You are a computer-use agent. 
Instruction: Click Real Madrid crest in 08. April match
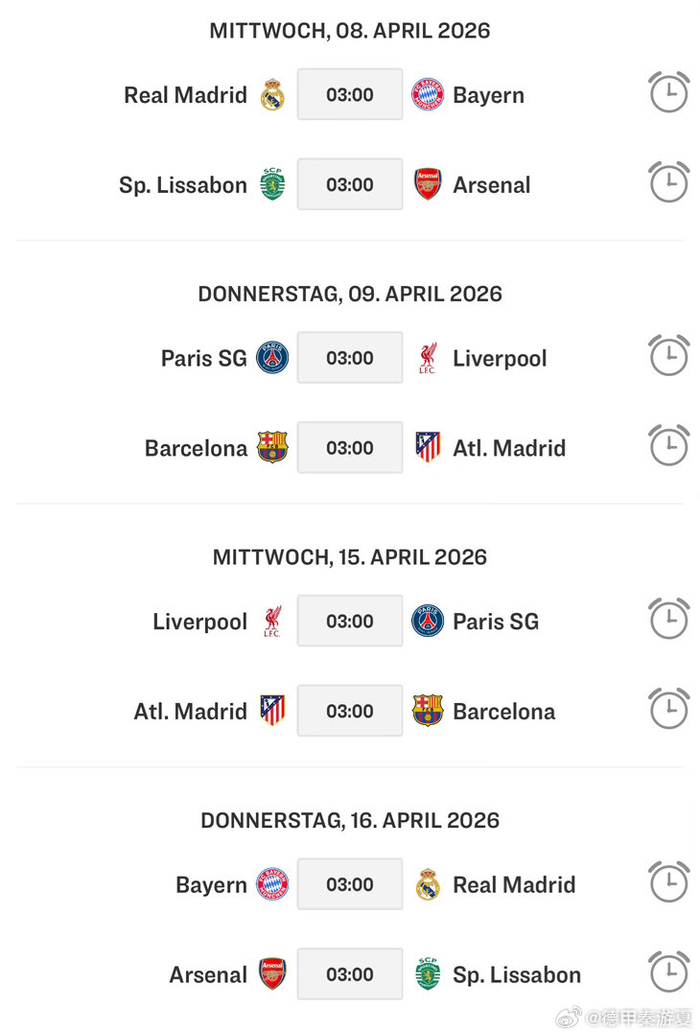click(x=272, y=95)
